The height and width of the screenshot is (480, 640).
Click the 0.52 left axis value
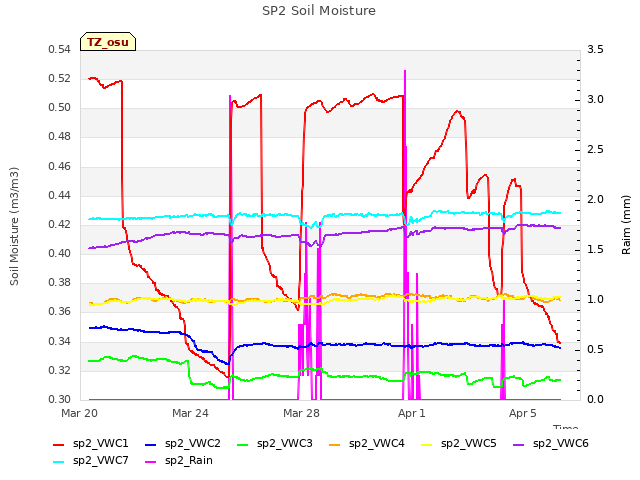(60, 79)
